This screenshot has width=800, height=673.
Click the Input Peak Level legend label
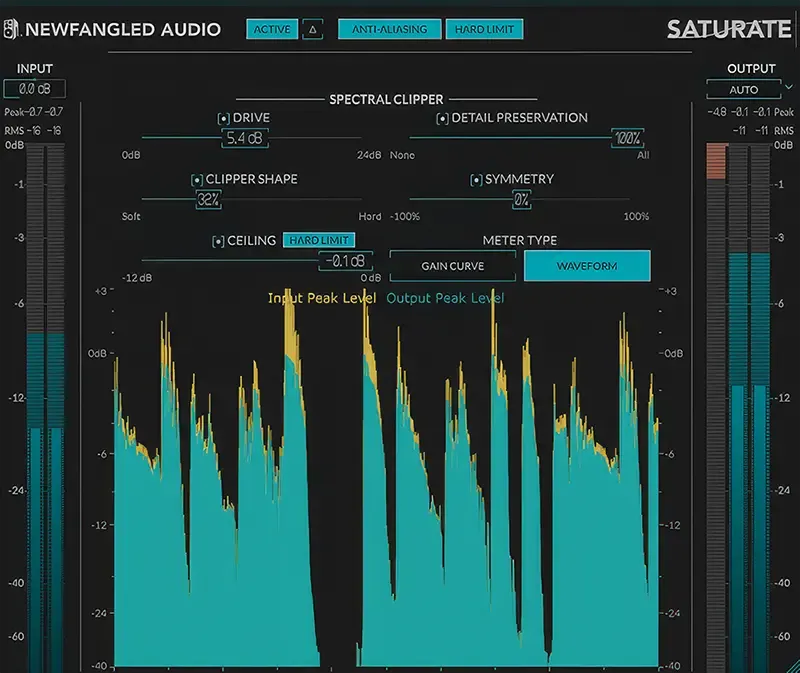322,298
